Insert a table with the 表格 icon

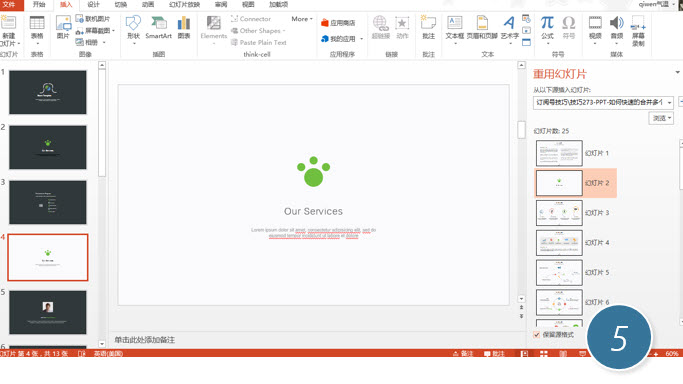tap(37, 23)
